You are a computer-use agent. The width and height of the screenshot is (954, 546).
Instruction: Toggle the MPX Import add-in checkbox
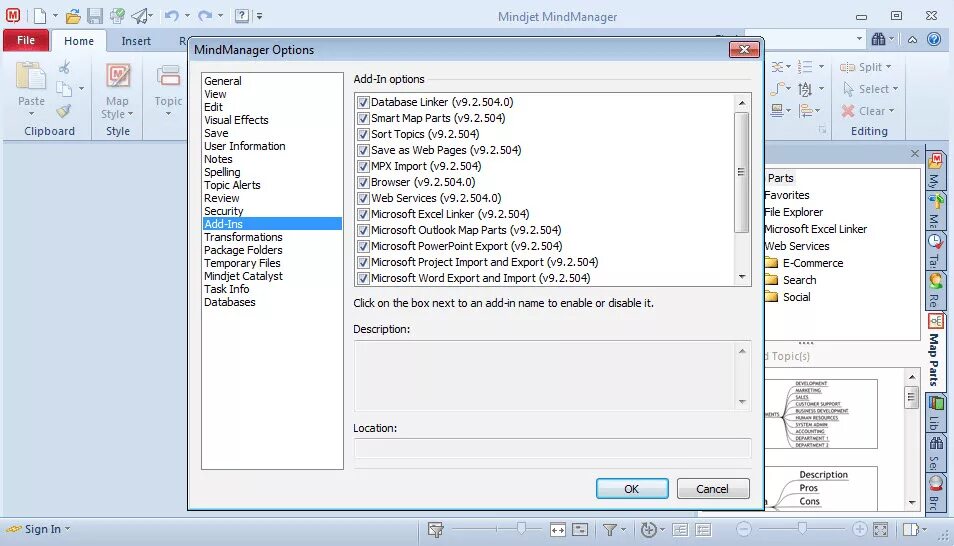click(363, 166)
